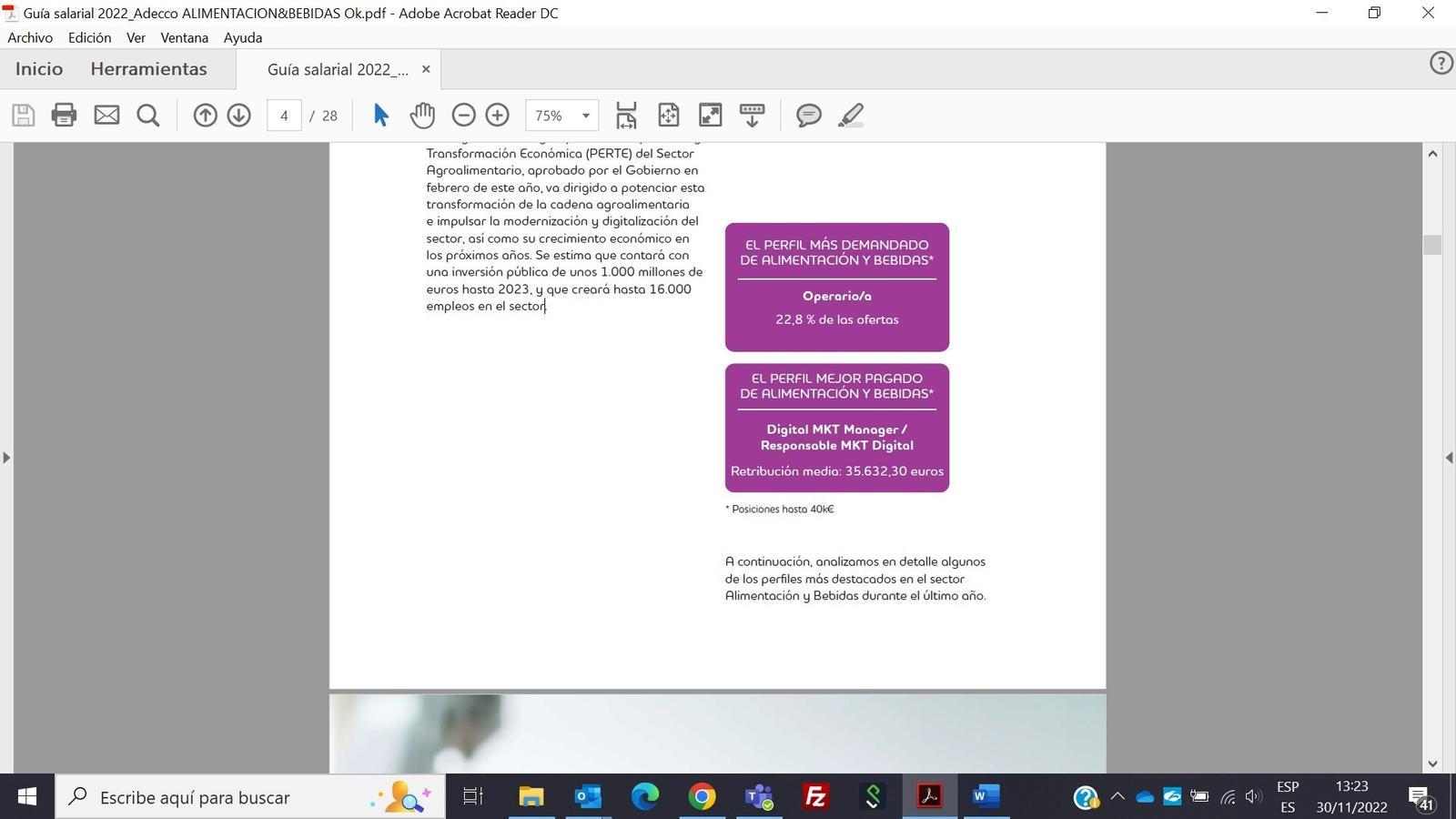This screenshot has height=819, width=1456.
Task: Select the Highlight text pen tool
Action: click(850, 116)
